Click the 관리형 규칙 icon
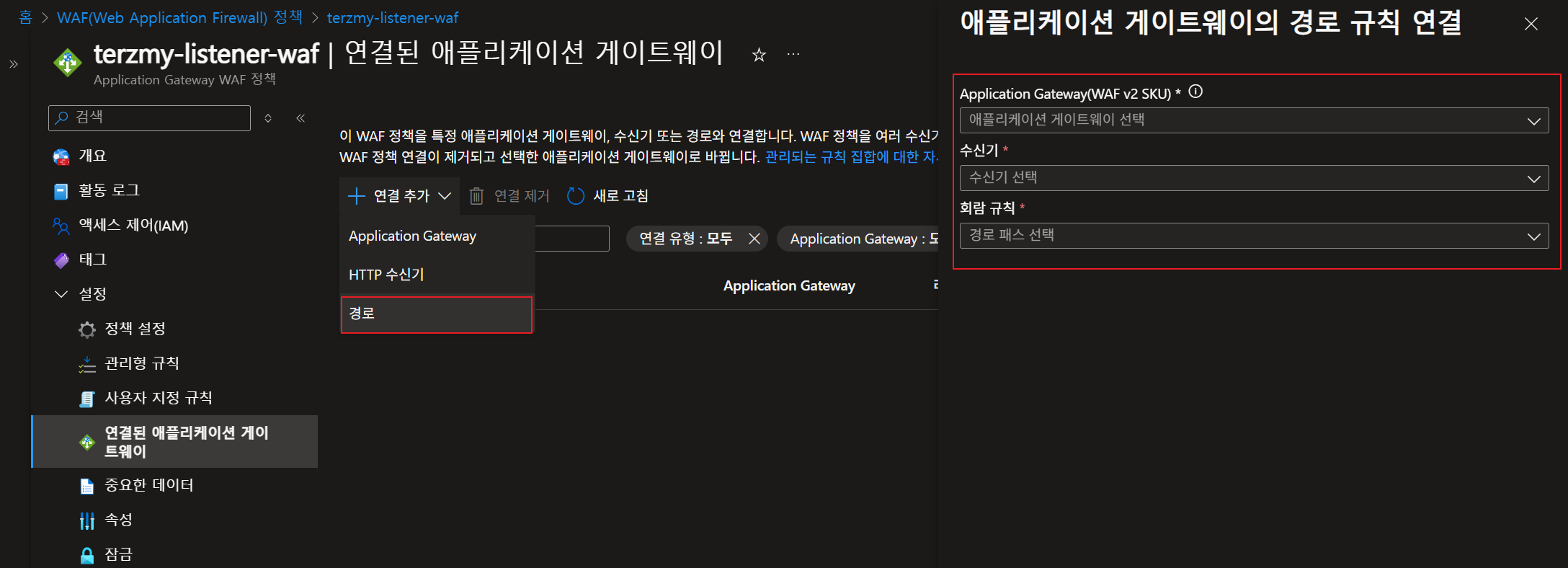 click(x=87, y=364)
